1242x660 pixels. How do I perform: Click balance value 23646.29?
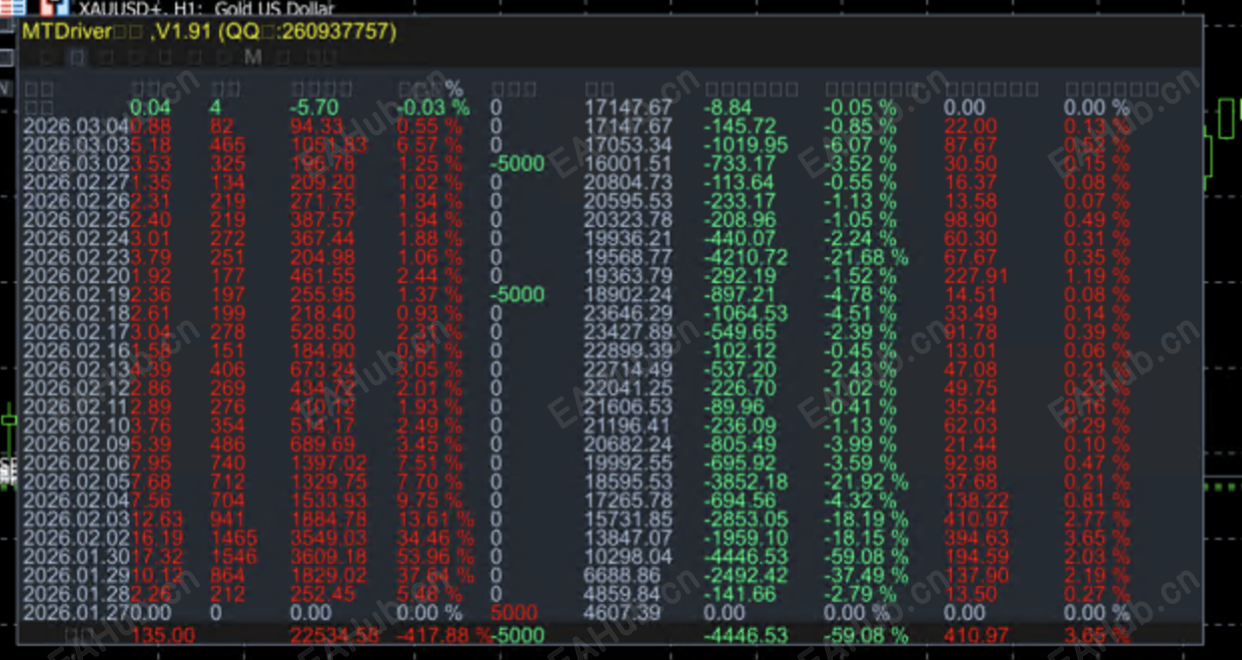(629, 313)
